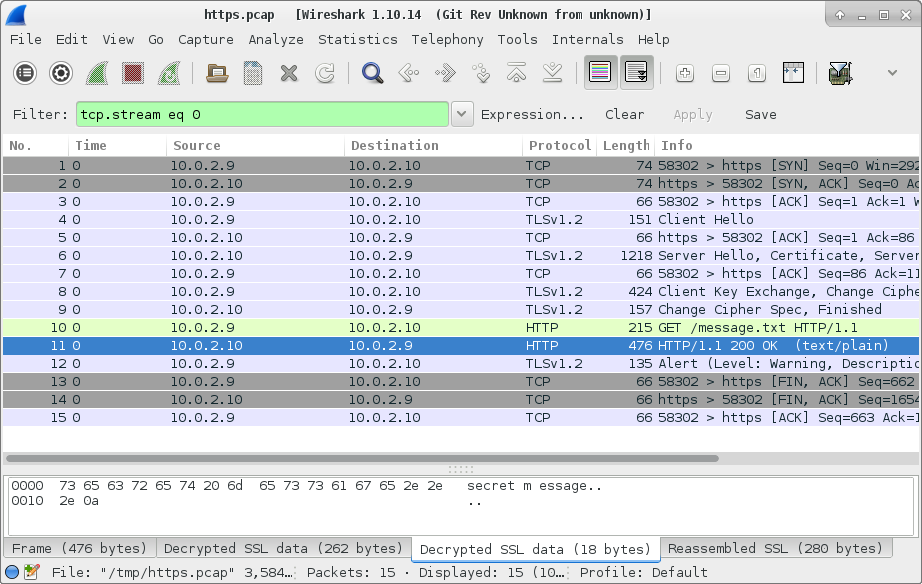This screenshot has height=584, width=922.
Task: Zoom out on packet text
Action: tap(720, 74)
